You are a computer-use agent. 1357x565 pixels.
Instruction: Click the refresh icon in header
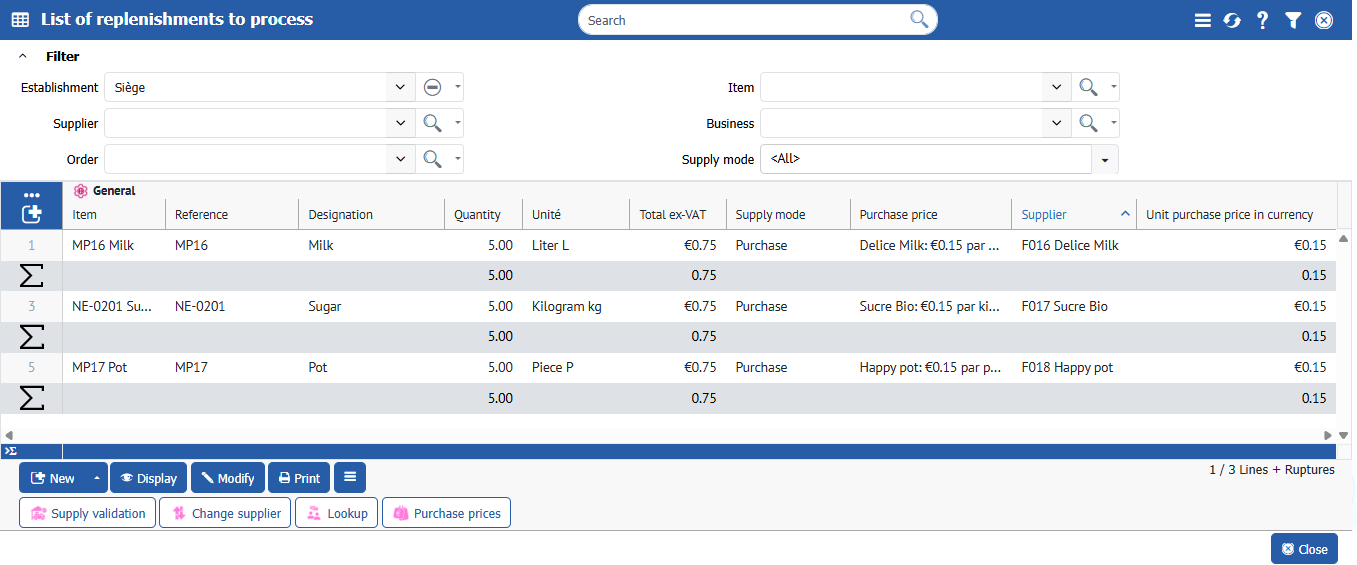click(1232, 20)
